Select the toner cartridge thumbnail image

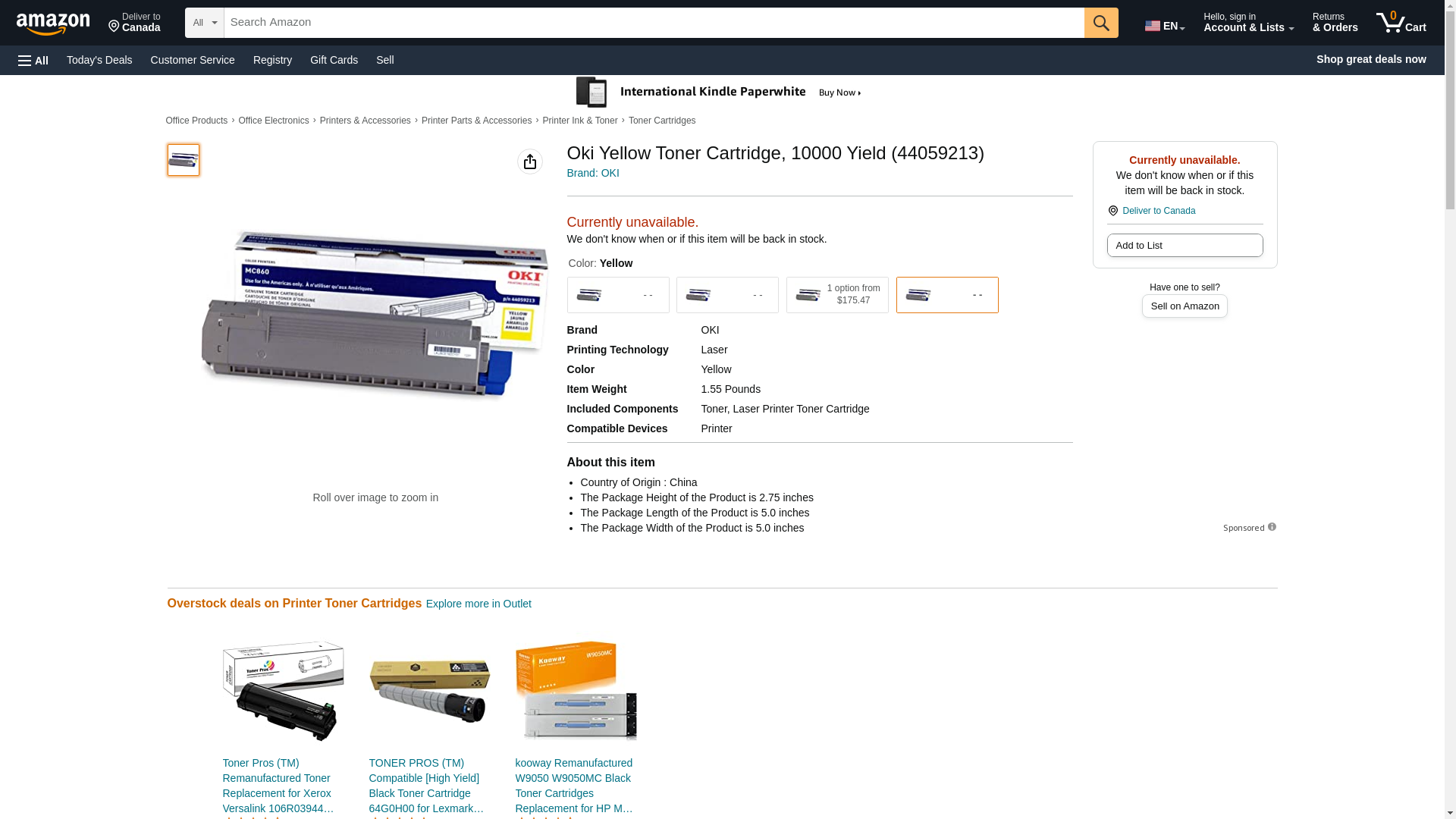183,160
